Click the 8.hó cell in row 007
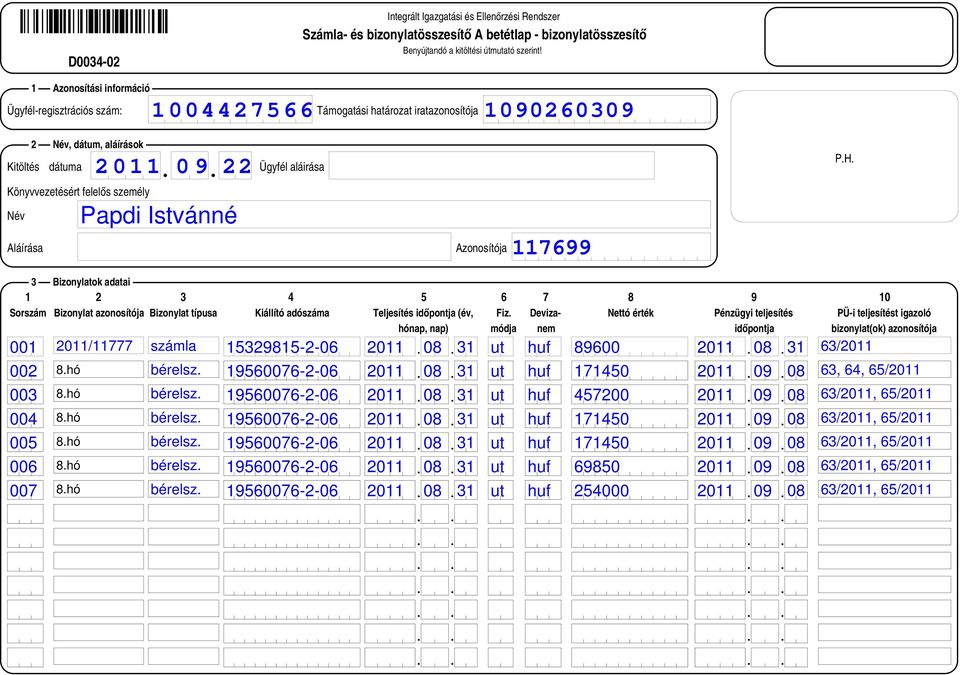Screen dimensions: 960x675 click(x=99, y=489)
